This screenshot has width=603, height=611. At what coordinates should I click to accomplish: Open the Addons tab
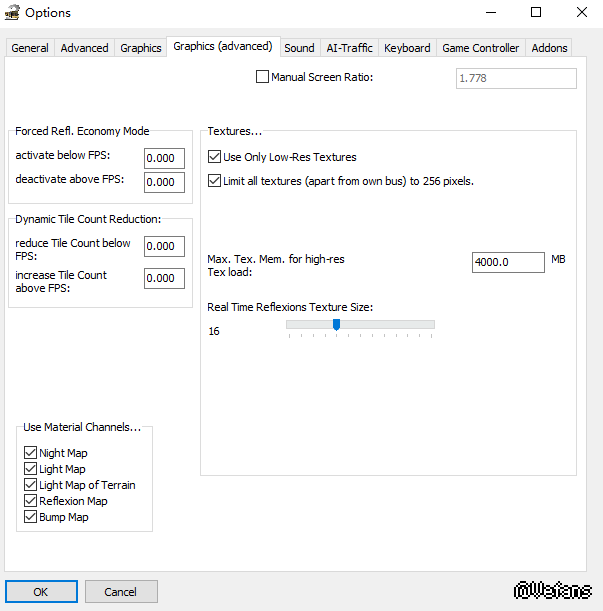click(x=549, y=48)
